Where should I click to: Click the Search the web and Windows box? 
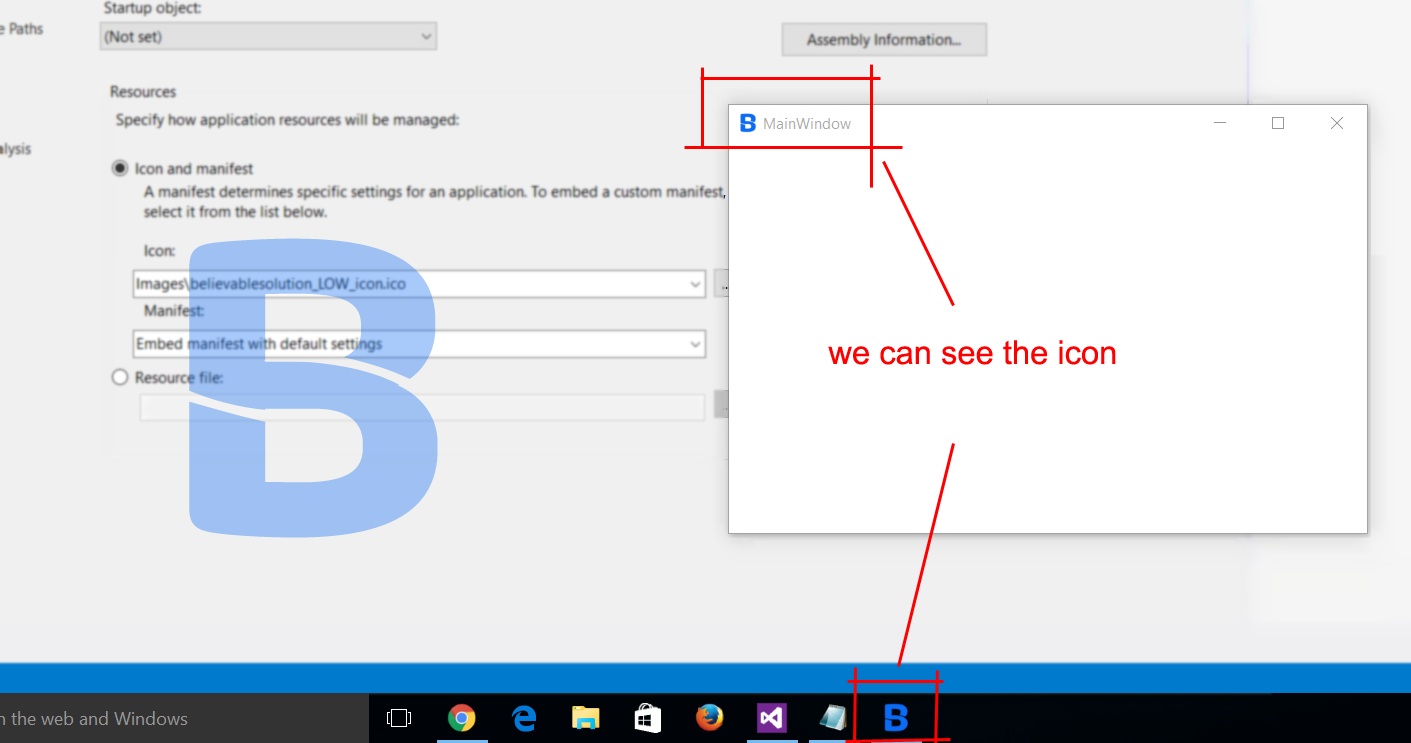click(180, 717)
